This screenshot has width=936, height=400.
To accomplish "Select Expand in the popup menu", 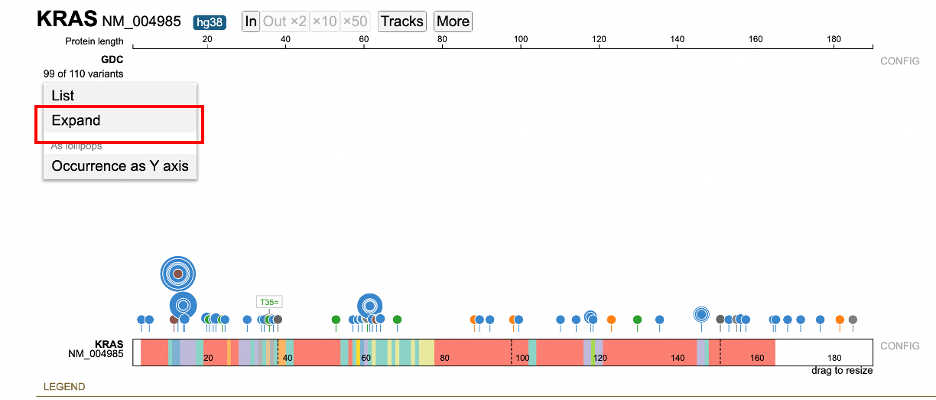I will click(119, 120).
